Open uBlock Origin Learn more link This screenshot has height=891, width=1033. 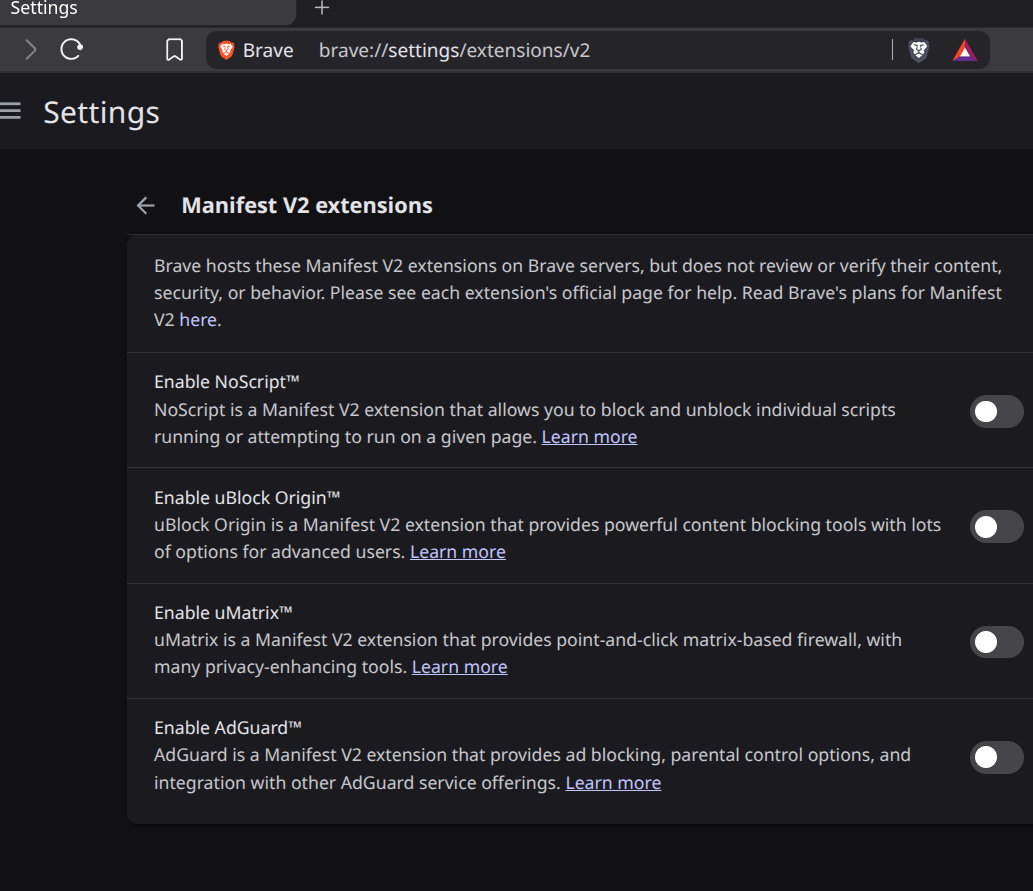[x=458, y=552]
